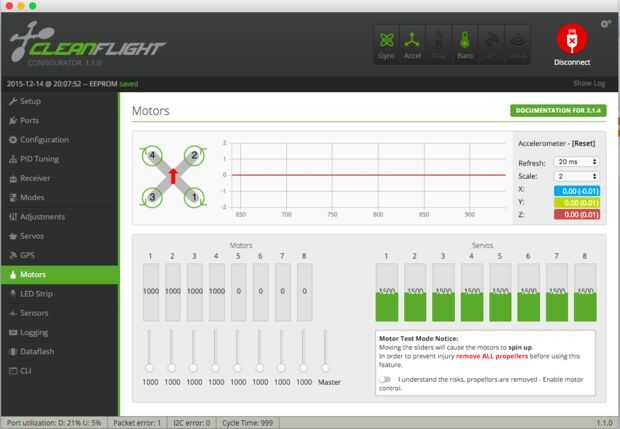Open the Scale dropdown
620x429 pixels.
coord(577,176)
